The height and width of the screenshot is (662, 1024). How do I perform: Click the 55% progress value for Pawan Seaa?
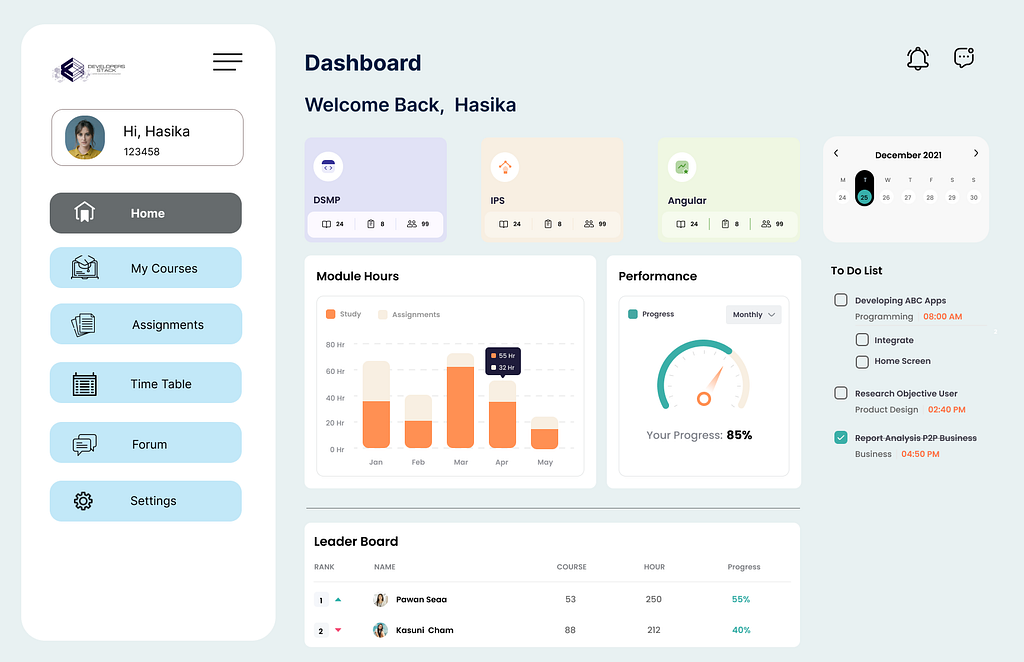(741, 599)
